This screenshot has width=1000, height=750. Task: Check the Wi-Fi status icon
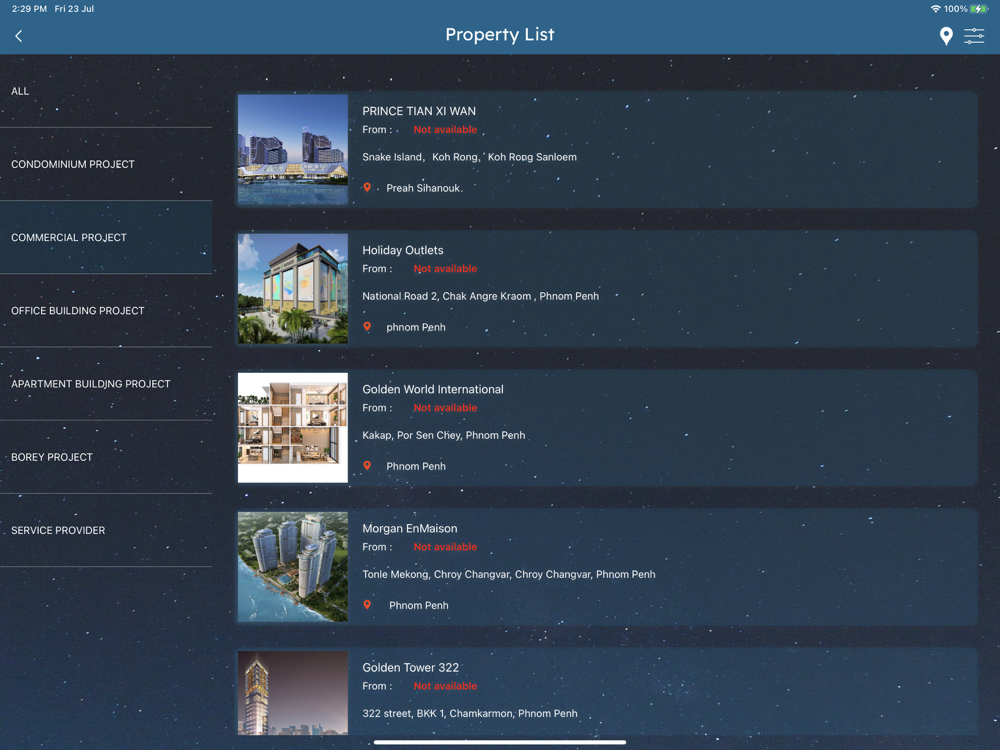tap(935, 9)
